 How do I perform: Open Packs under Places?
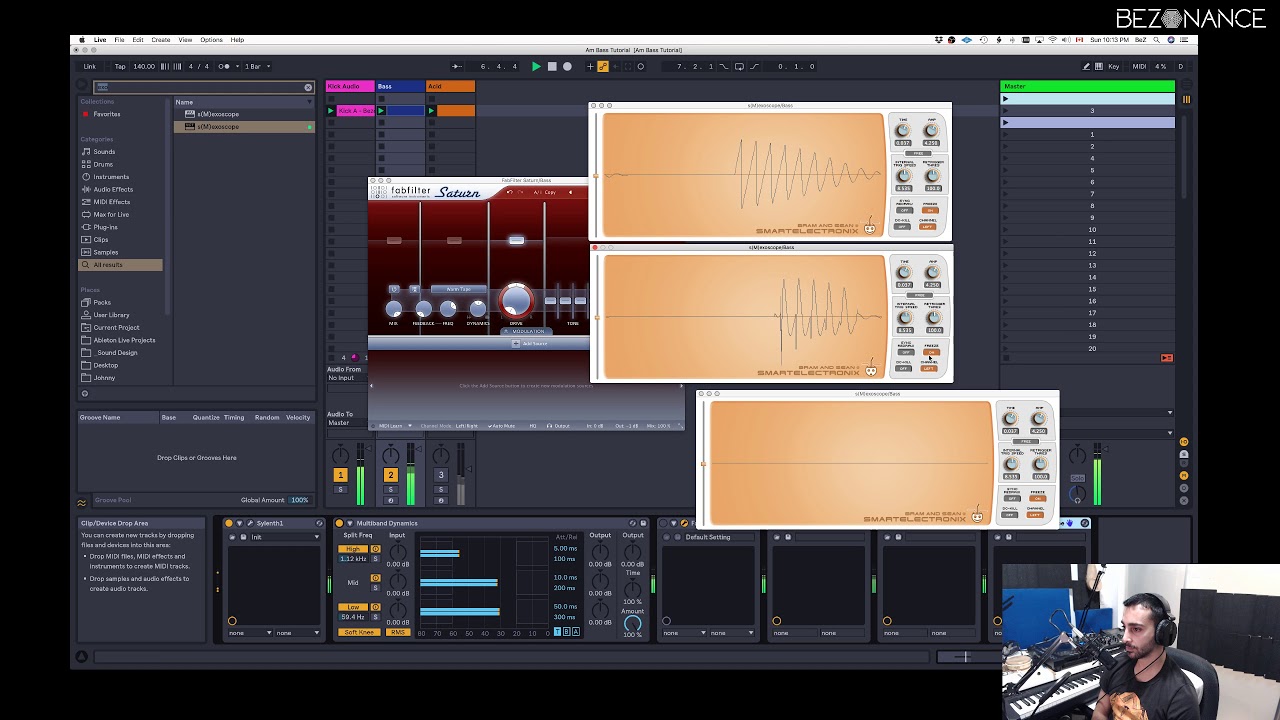pyautogui.click(x=102, y=302)
